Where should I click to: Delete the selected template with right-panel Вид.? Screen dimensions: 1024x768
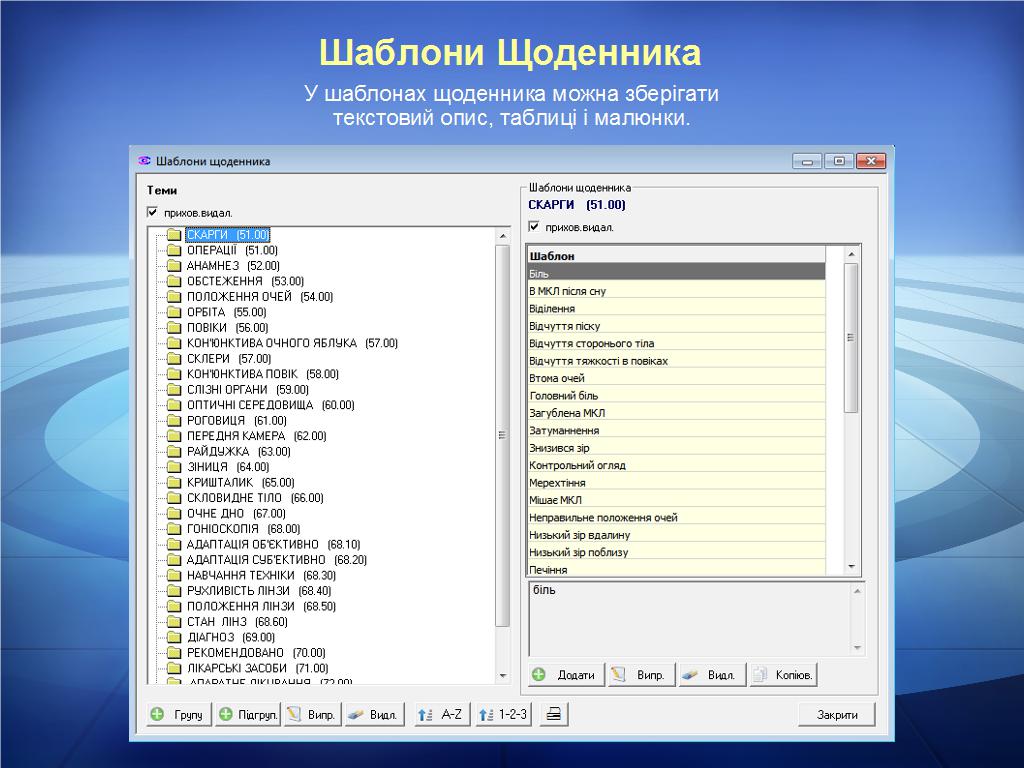pyautogui.click(x=710, y=675)
